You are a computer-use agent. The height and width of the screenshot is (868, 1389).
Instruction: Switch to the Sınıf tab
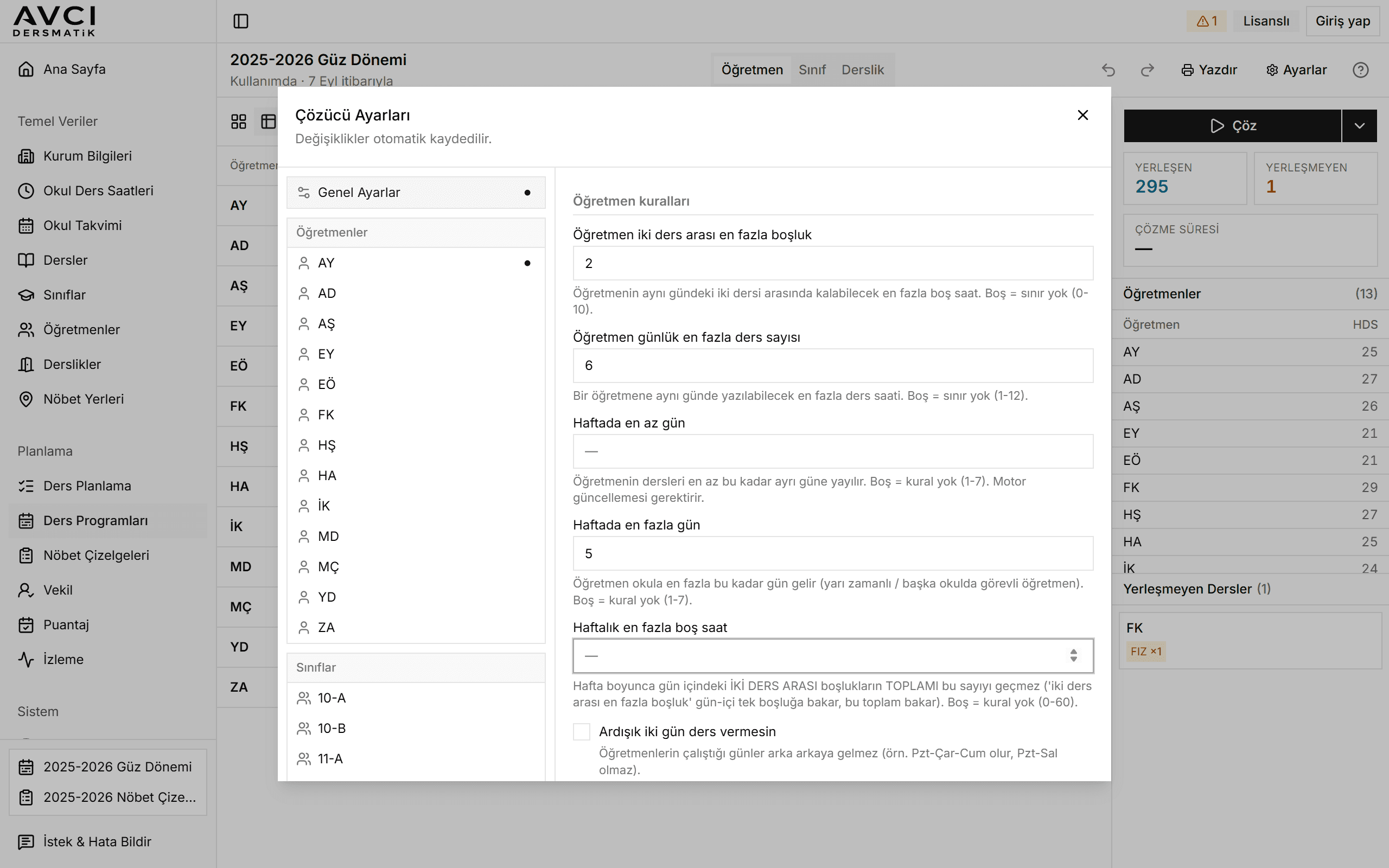[x=812, y=70]
